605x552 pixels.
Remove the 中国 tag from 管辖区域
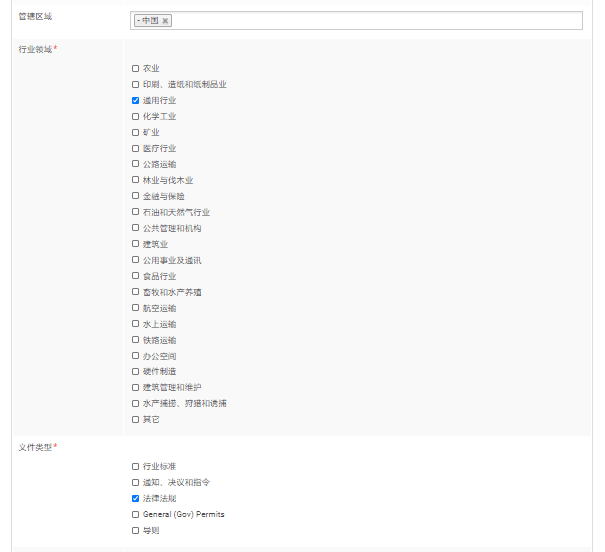[x=165, y=21]
